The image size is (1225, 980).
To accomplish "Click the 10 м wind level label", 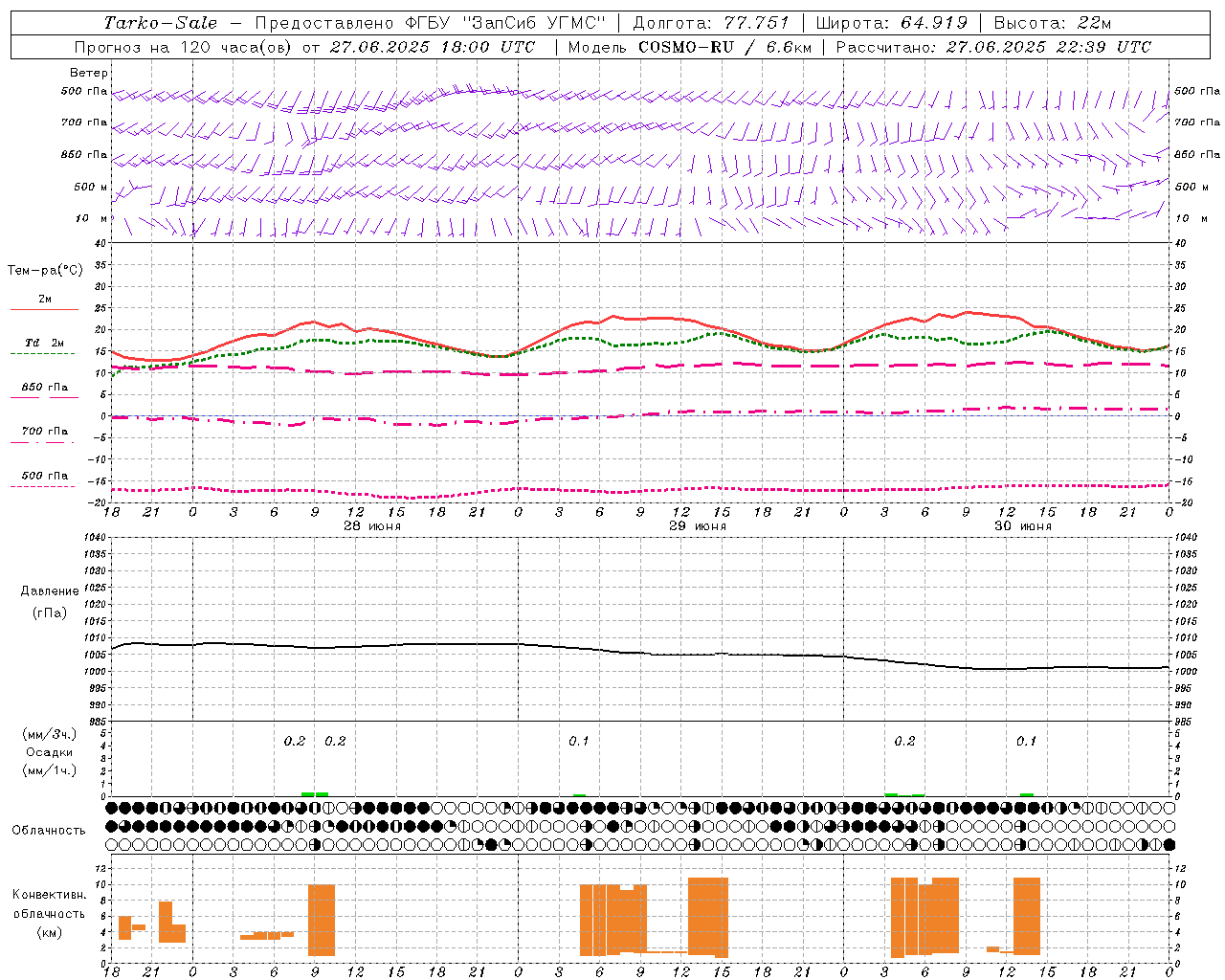I will (x=91, y=219).
